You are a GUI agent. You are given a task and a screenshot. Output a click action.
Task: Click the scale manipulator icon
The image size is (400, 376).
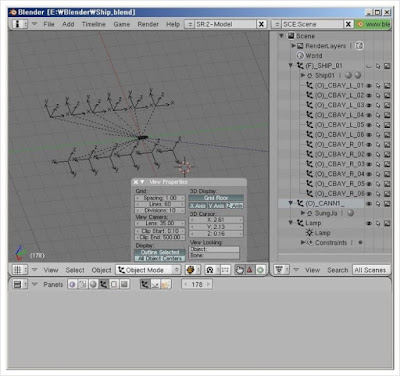pyautogui.click(x=260, y=270)
